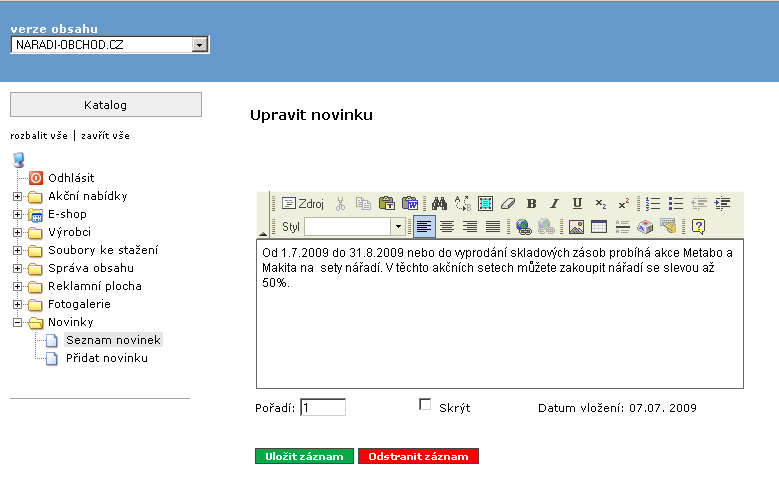Click the Select All icon
The width and height of the screenshot is (779, 490).
coord(485,203)
